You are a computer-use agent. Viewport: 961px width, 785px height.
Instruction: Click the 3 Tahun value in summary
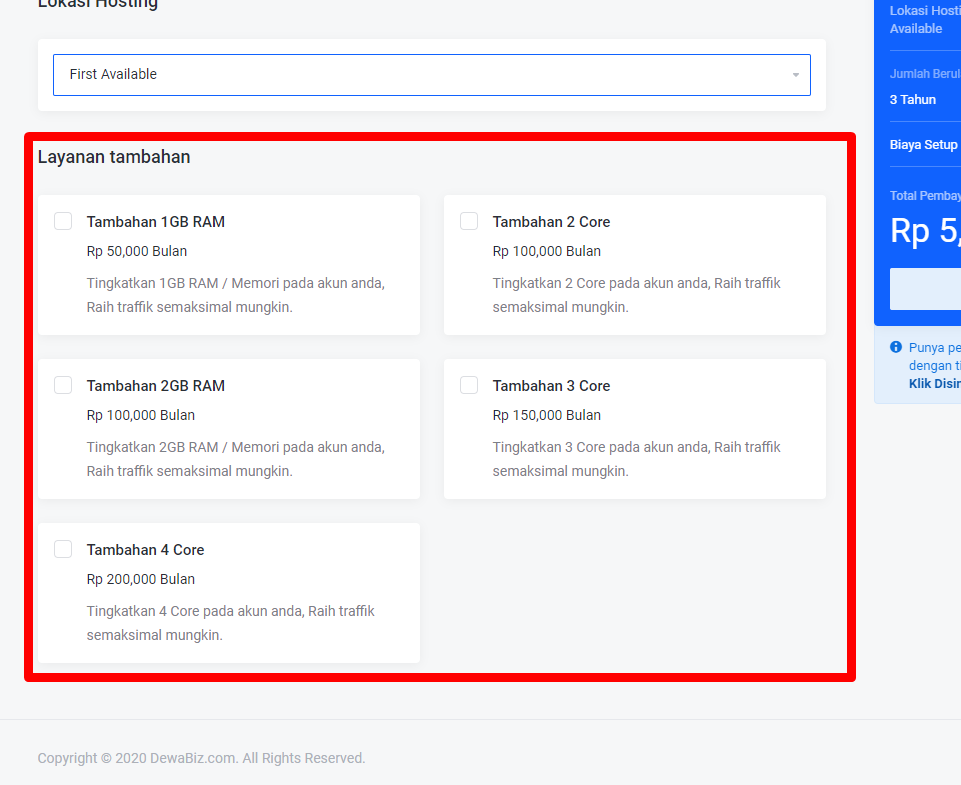pos(913,100)
